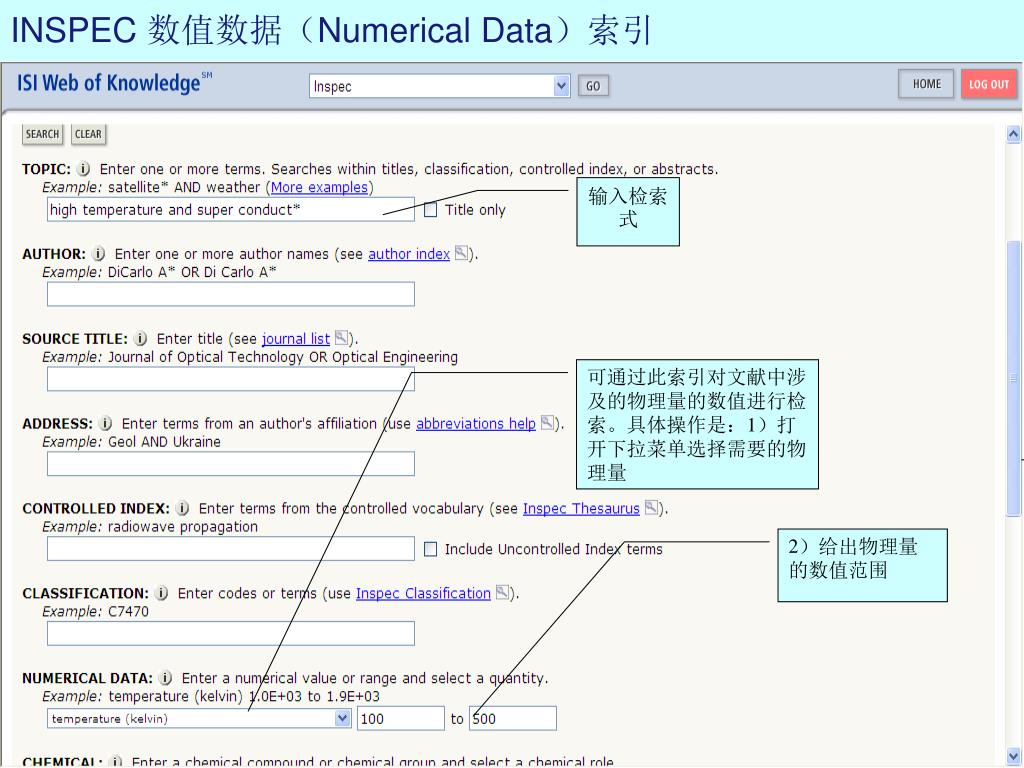Open the Inspec Classification link
Image resolution: width=1024 pixels, height=768 pixels.
coord(423,594)
